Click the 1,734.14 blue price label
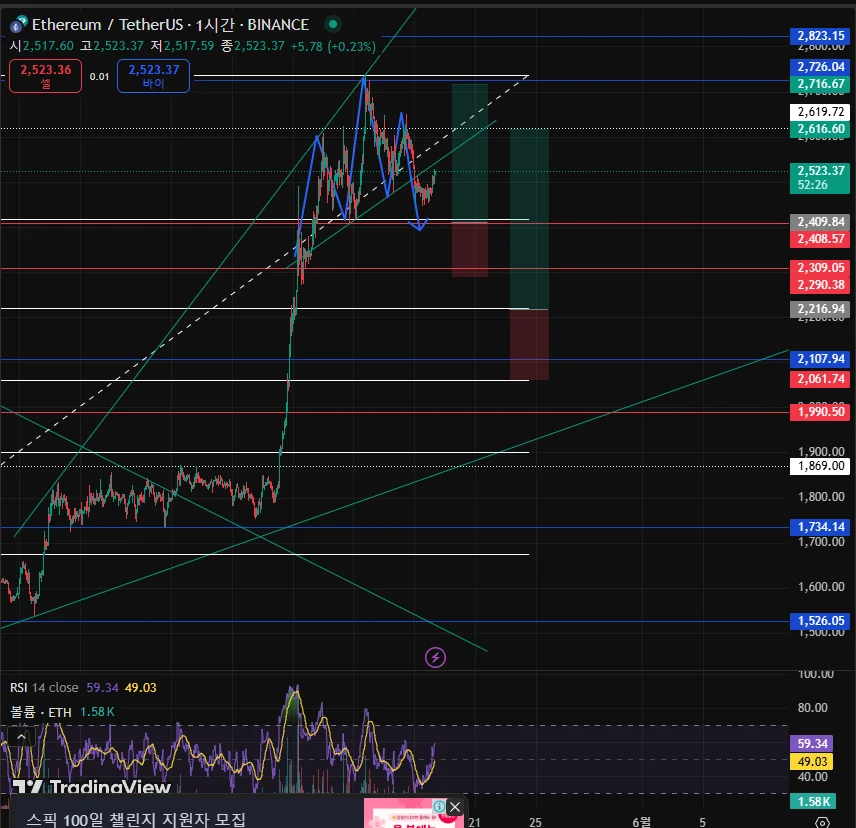Viewport: 856px width, 828px height. coord(820,527)
